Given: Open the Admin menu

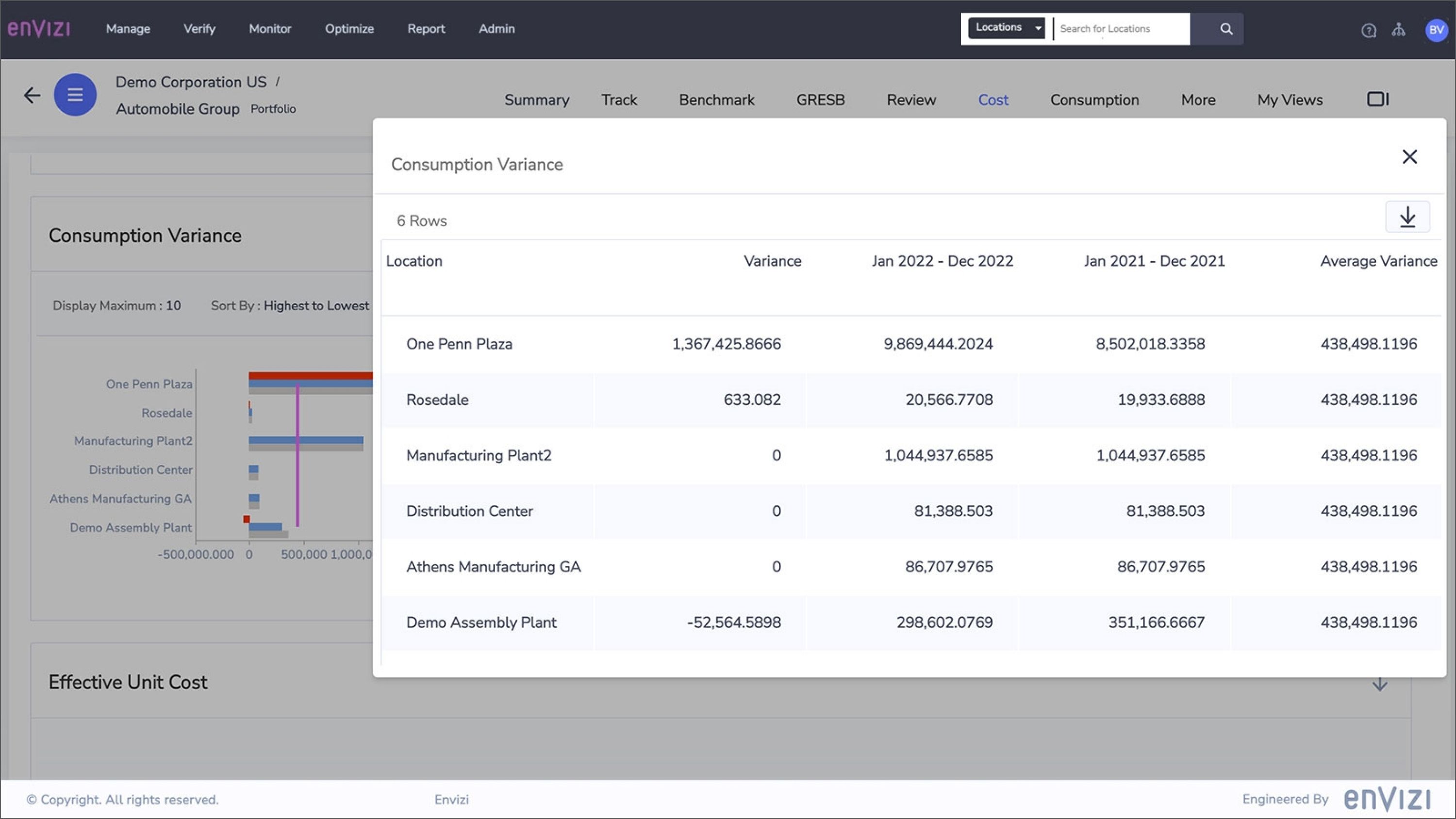Looking at the screenshot, I should coord(497,29).
